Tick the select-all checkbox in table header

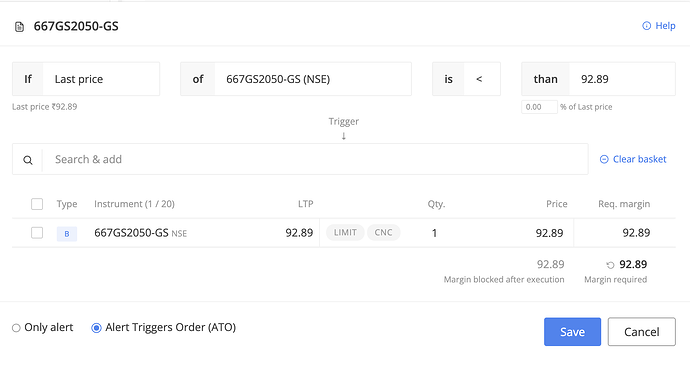37,204
